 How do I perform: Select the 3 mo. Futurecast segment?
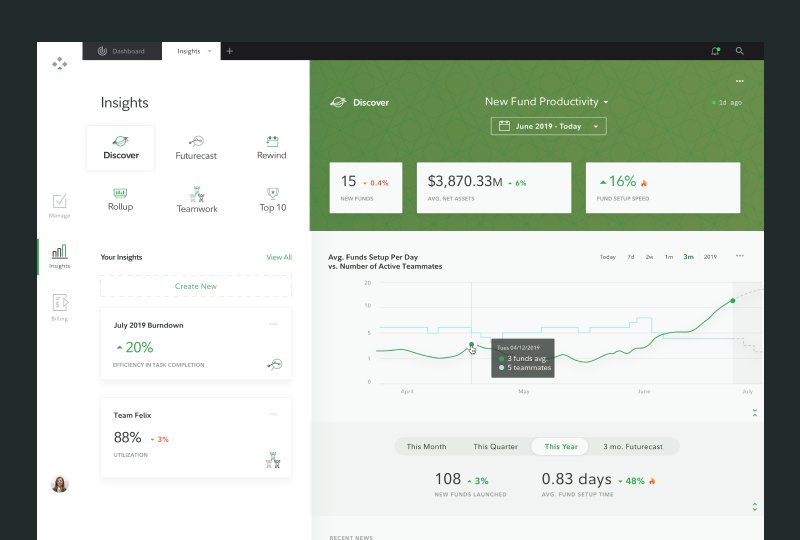633,447
